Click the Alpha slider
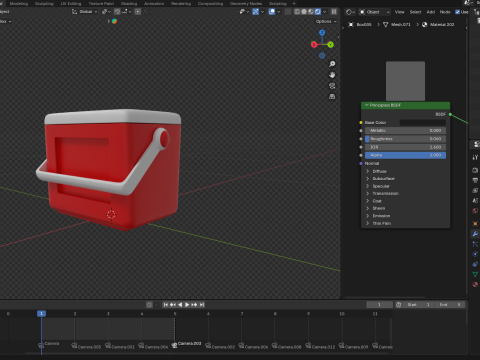This screenshot has width=480, height=360. (405, 155)
